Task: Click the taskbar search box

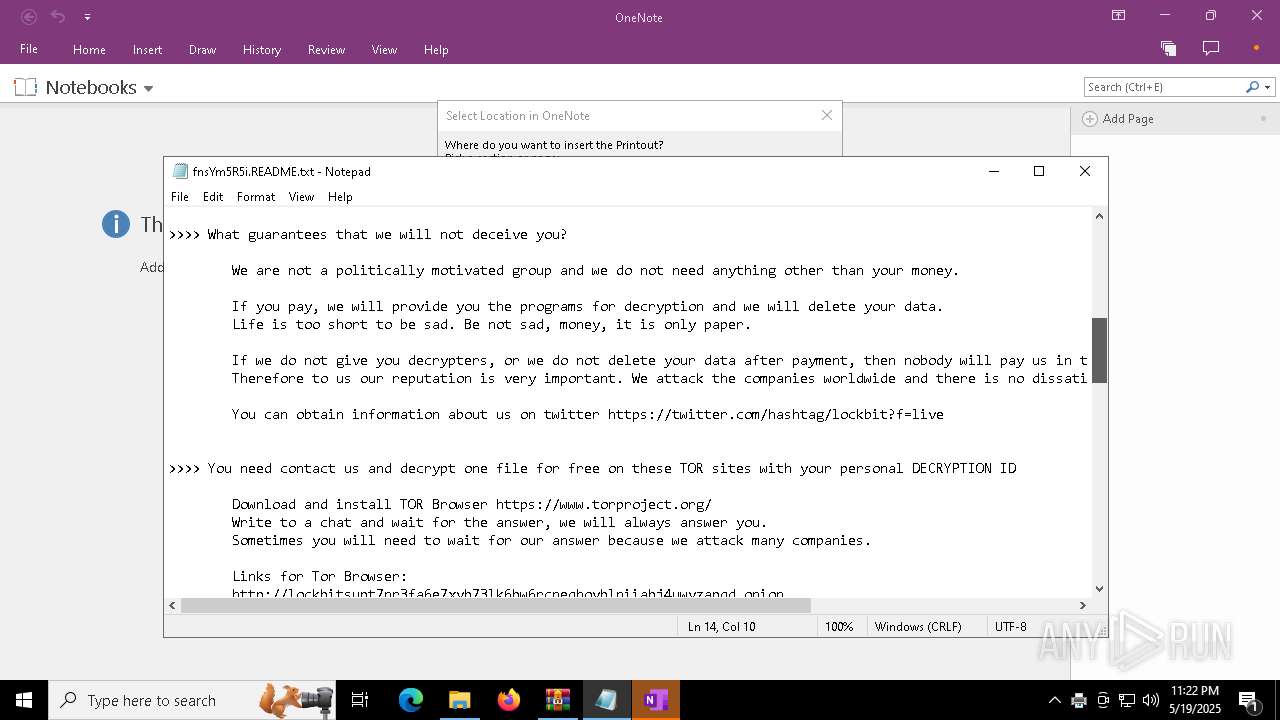Action: pos(193,700)
